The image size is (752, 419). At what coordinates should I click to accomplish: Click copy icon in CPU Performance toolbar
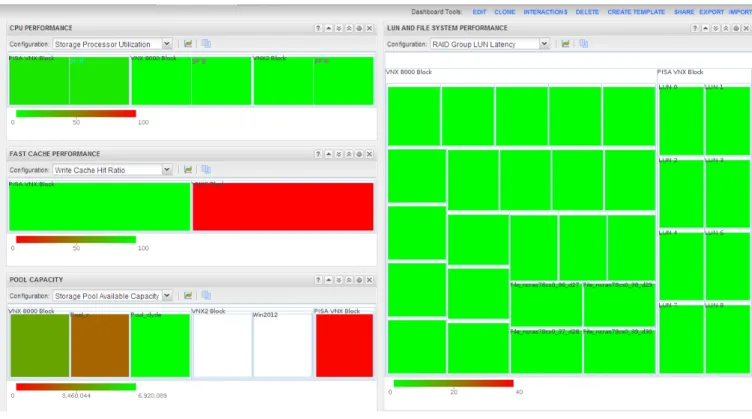pos(206,44)
